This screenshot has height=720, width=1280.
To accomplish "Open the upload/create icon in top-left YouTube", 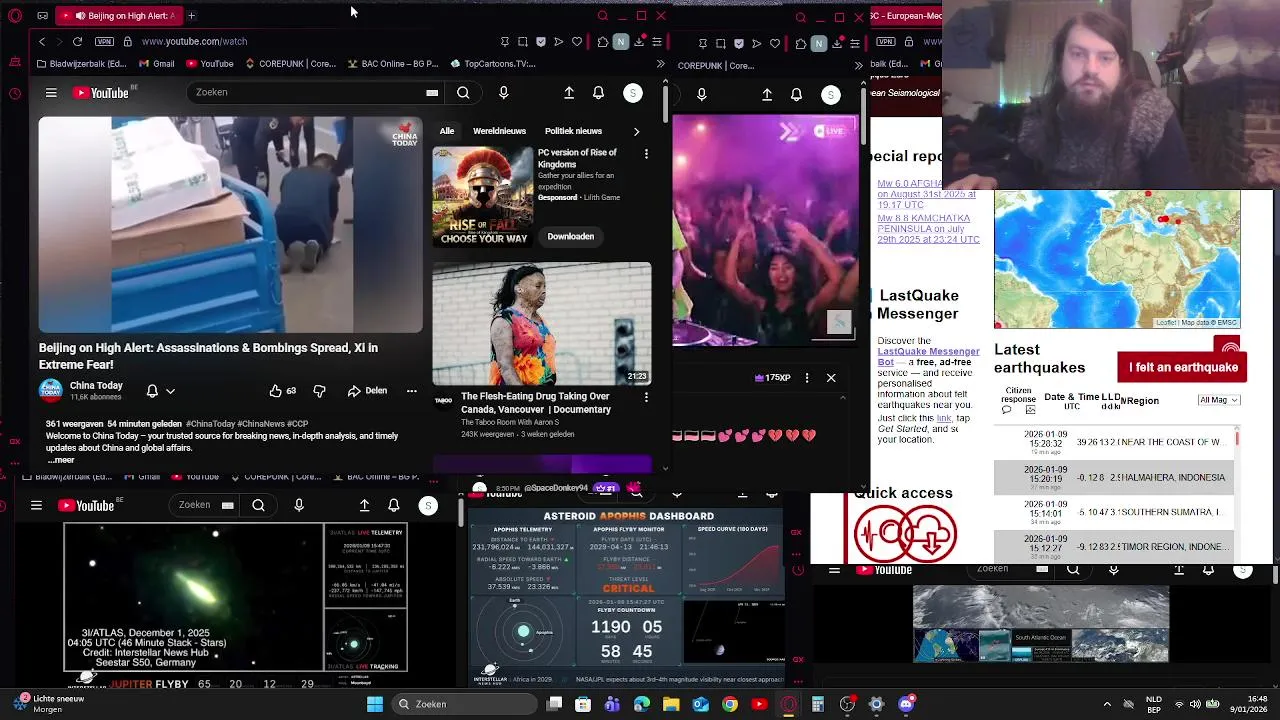I will [568, 92].
